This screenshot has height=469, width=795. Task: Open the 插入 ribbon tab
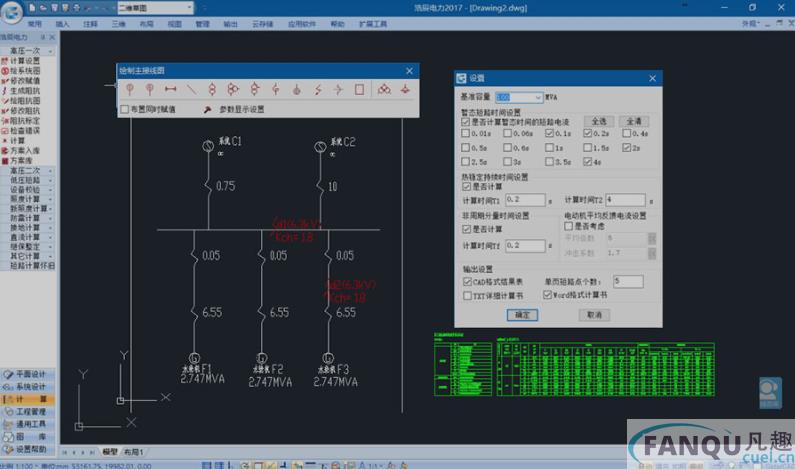(62, 24)
